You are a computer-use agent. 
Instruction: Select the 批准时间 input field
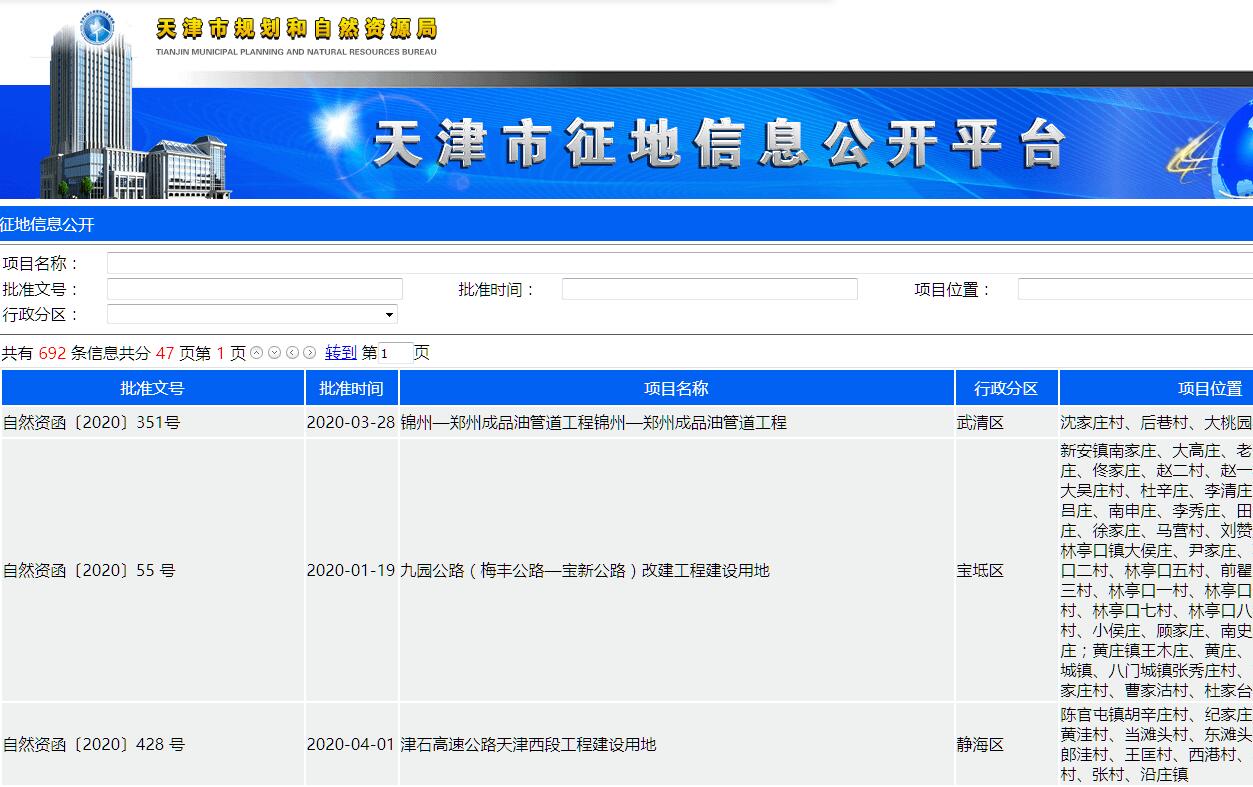pos(709,290)
